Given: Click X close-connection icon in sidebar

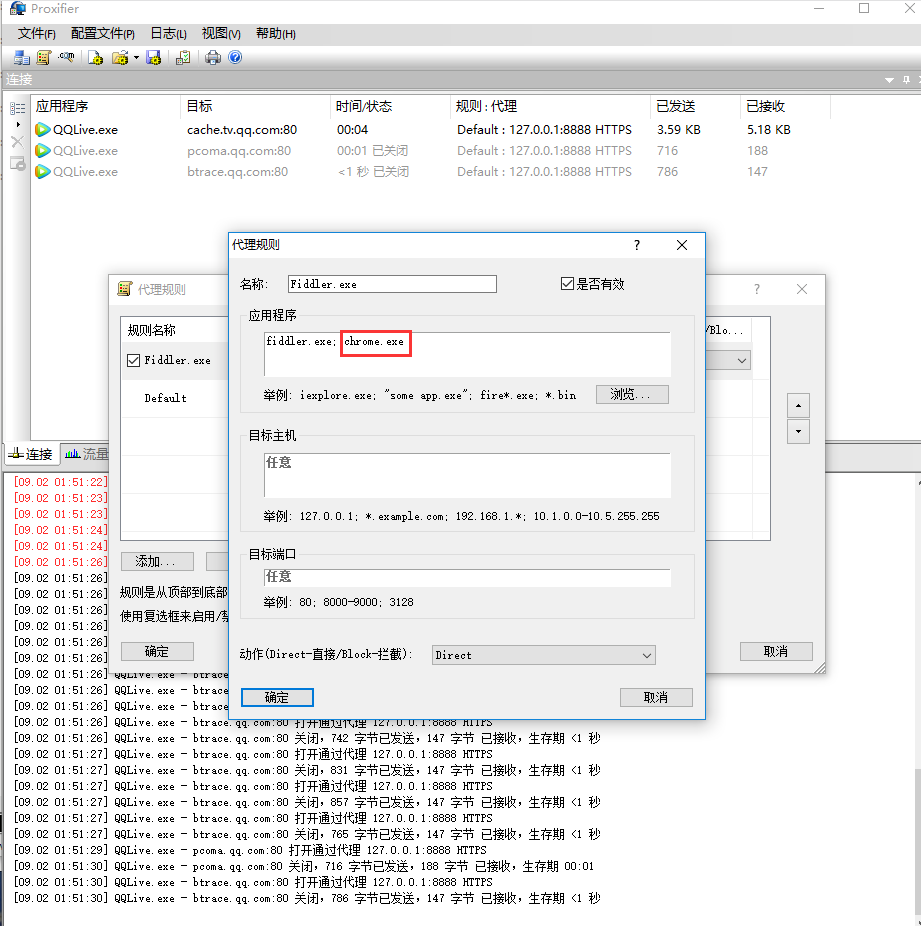Looking at the screenshot, I should pyautogui.click(x=18, y=142).
